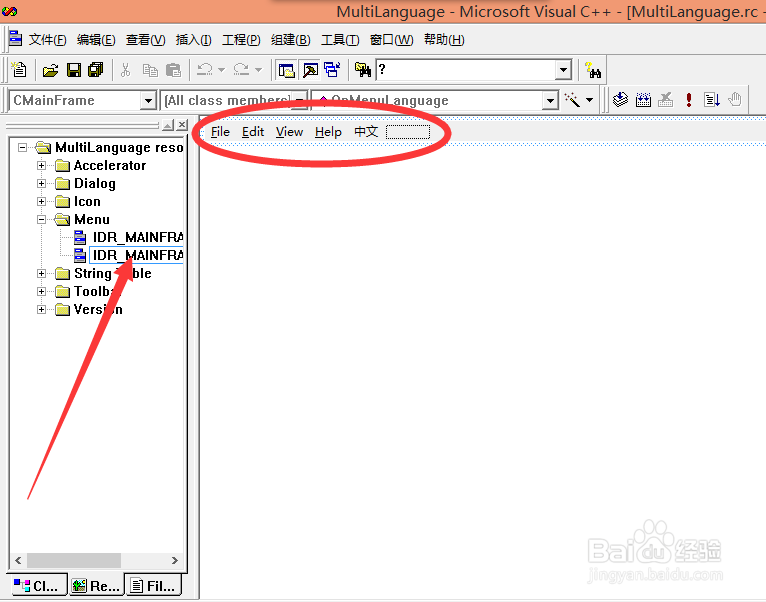Toggle the Workspace window icon
Image resolution: width=766 pixels, height=602 pixels.
287,70
